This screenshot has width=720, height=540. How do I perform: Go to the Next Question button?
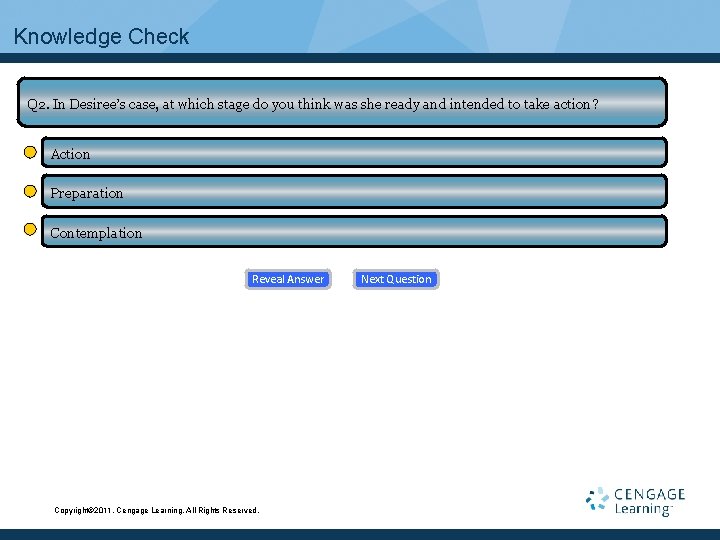click(x=396, y=279)
